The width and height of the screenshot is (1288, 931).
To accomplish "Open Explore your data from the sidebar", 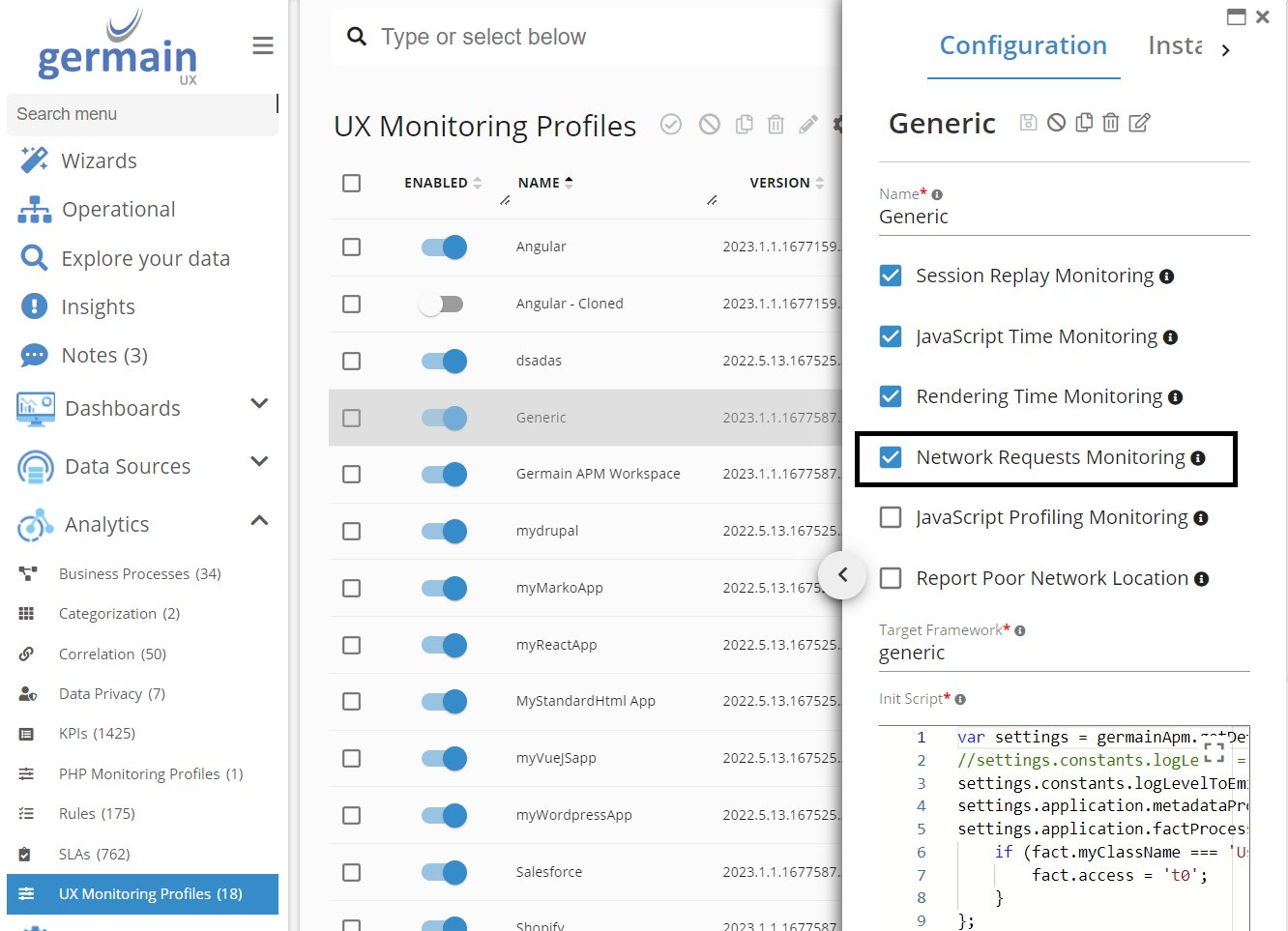I will (145, 258).
